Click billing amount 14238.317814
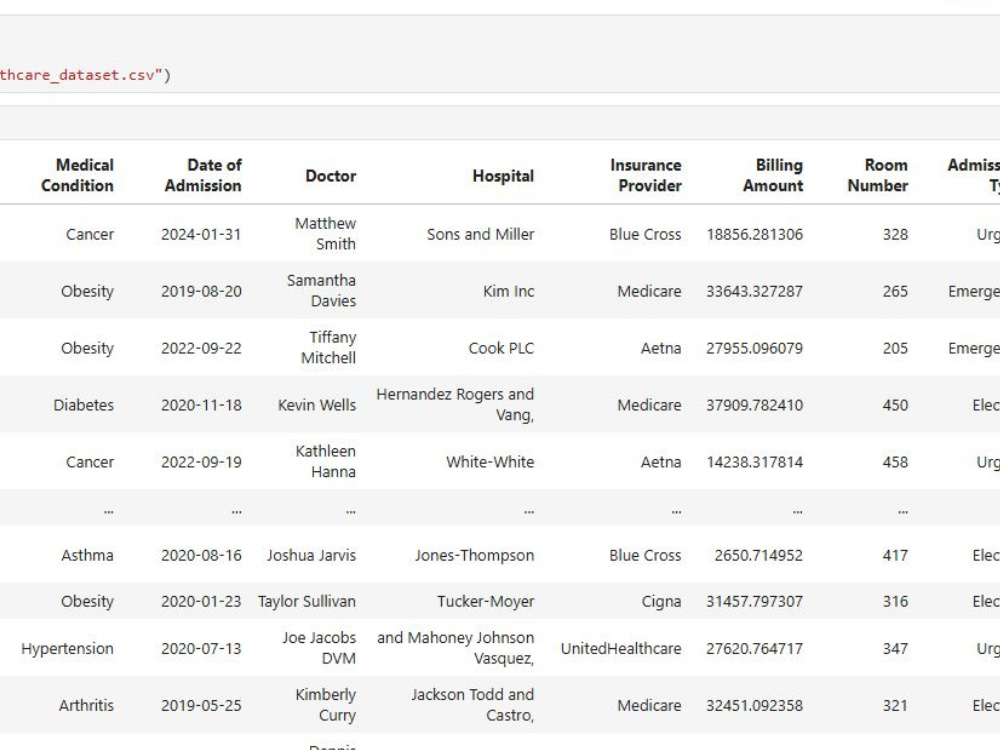The image size is (1000, 750). [754, 462]
